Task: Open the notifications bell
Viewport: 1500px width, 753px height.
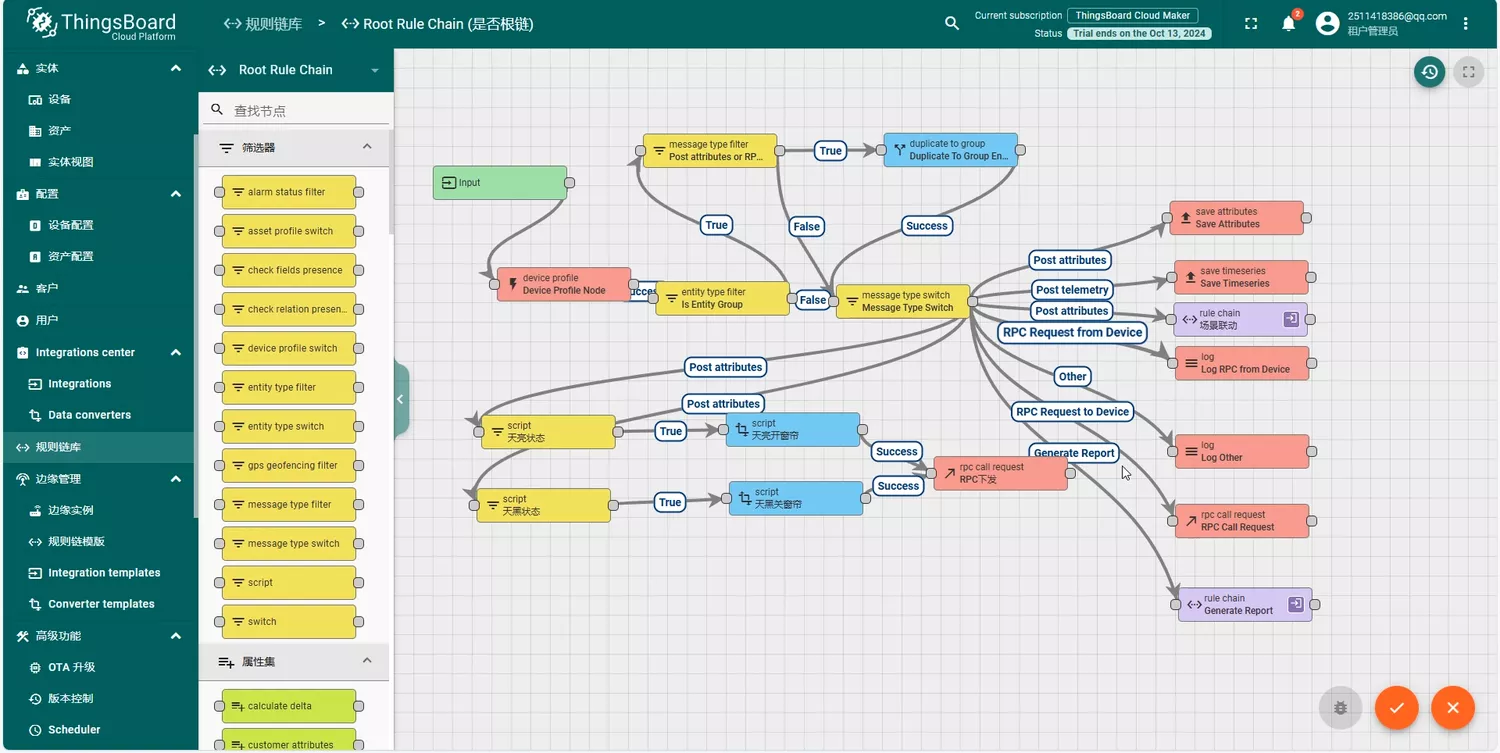Action: 1289,23
